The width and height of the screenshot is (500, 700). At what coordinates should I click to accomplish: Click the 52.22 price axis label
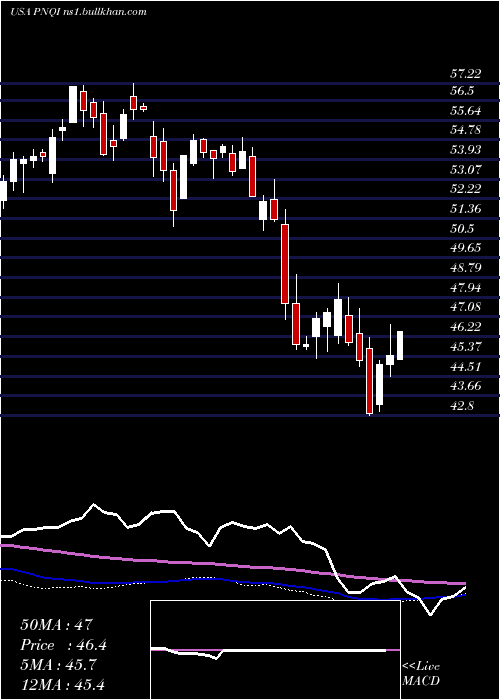tap(465, 189)
